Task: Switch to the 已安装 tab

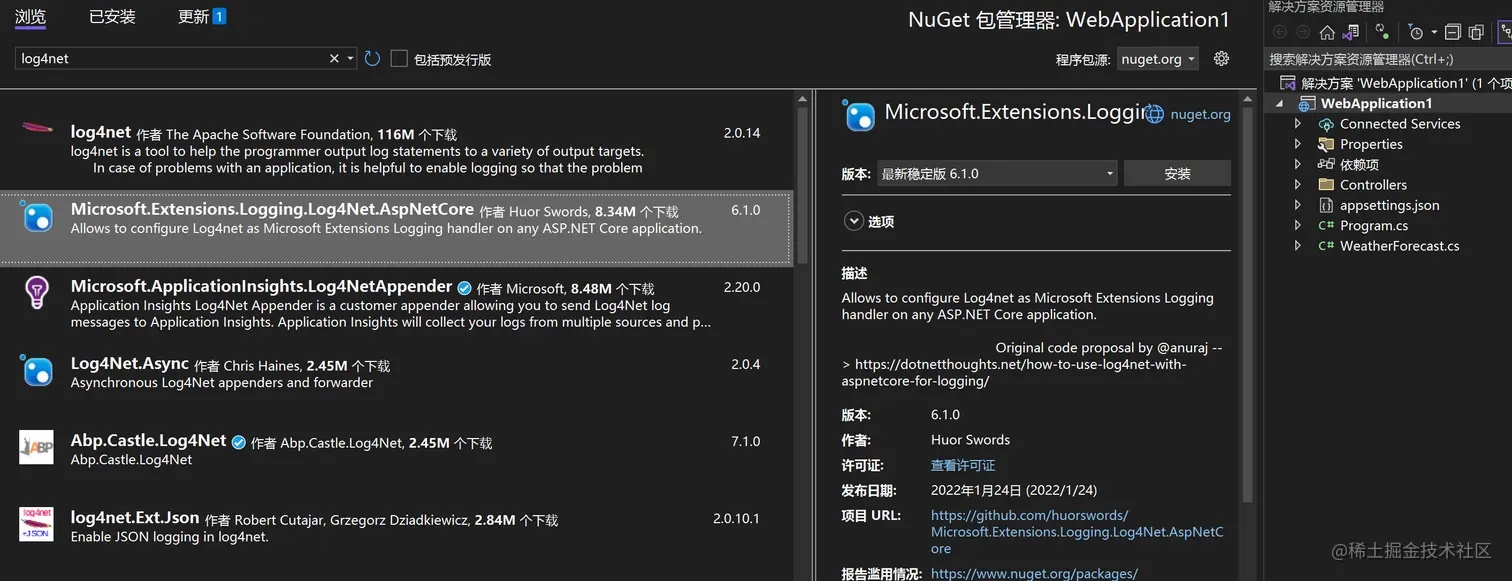Action: 112,17
